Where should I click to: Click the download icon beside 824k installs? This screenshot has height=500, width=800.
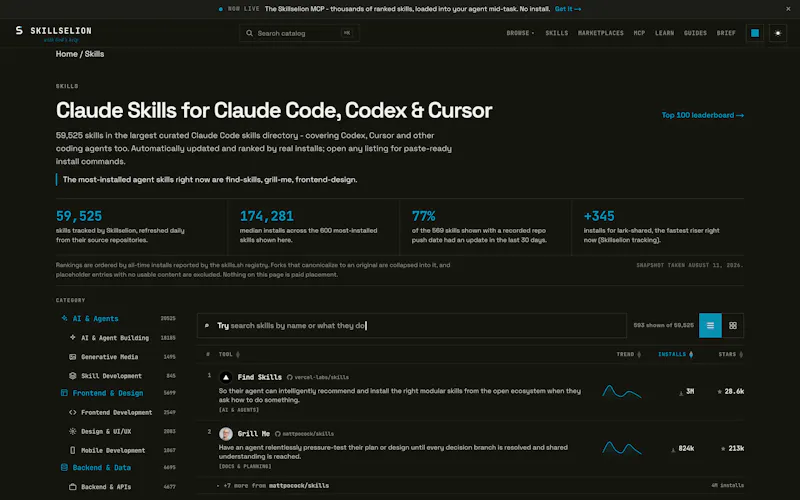point(673,449)
